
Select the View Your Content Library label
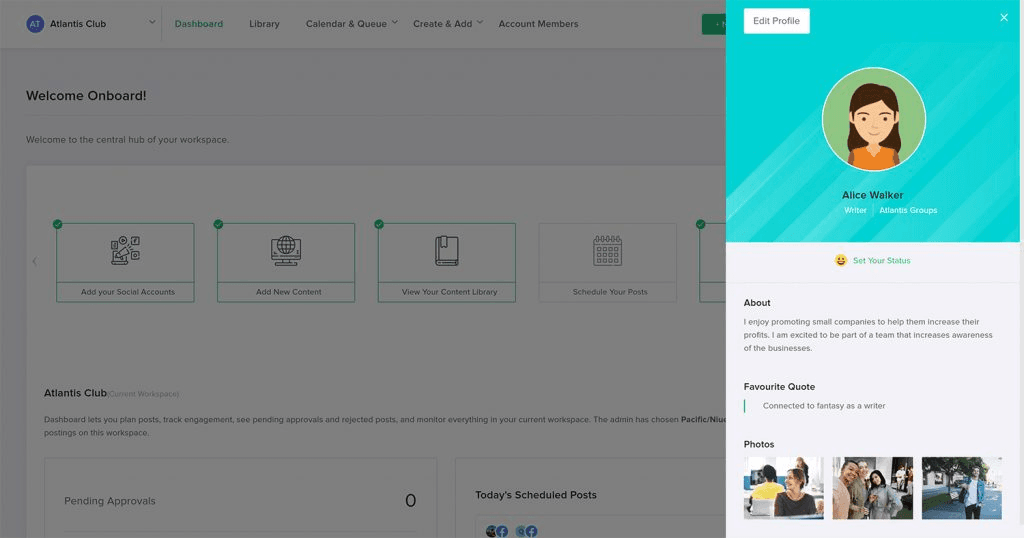pos(449,292)
